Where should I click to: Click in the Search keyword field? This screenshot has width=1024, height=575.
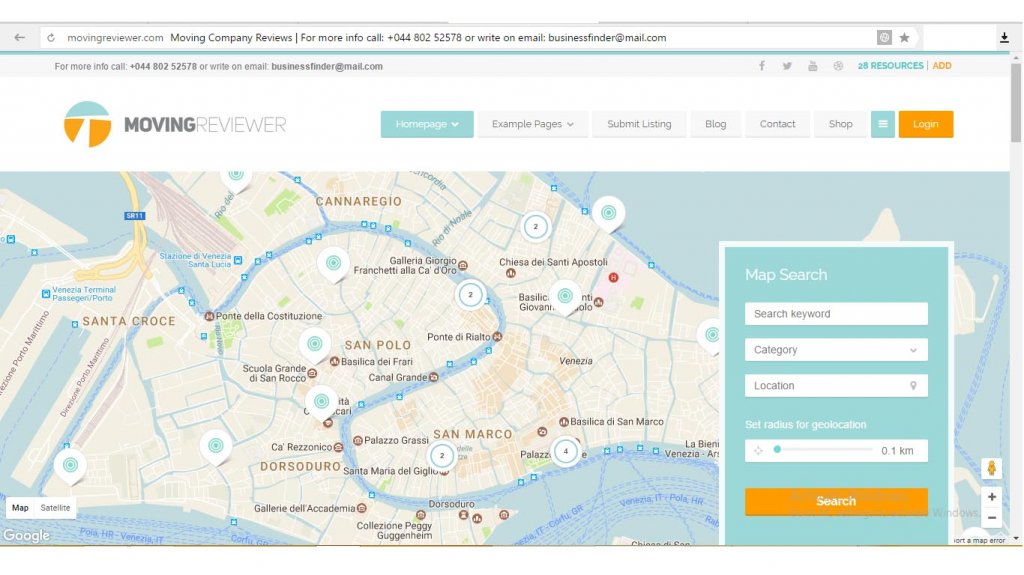point(836,314)
